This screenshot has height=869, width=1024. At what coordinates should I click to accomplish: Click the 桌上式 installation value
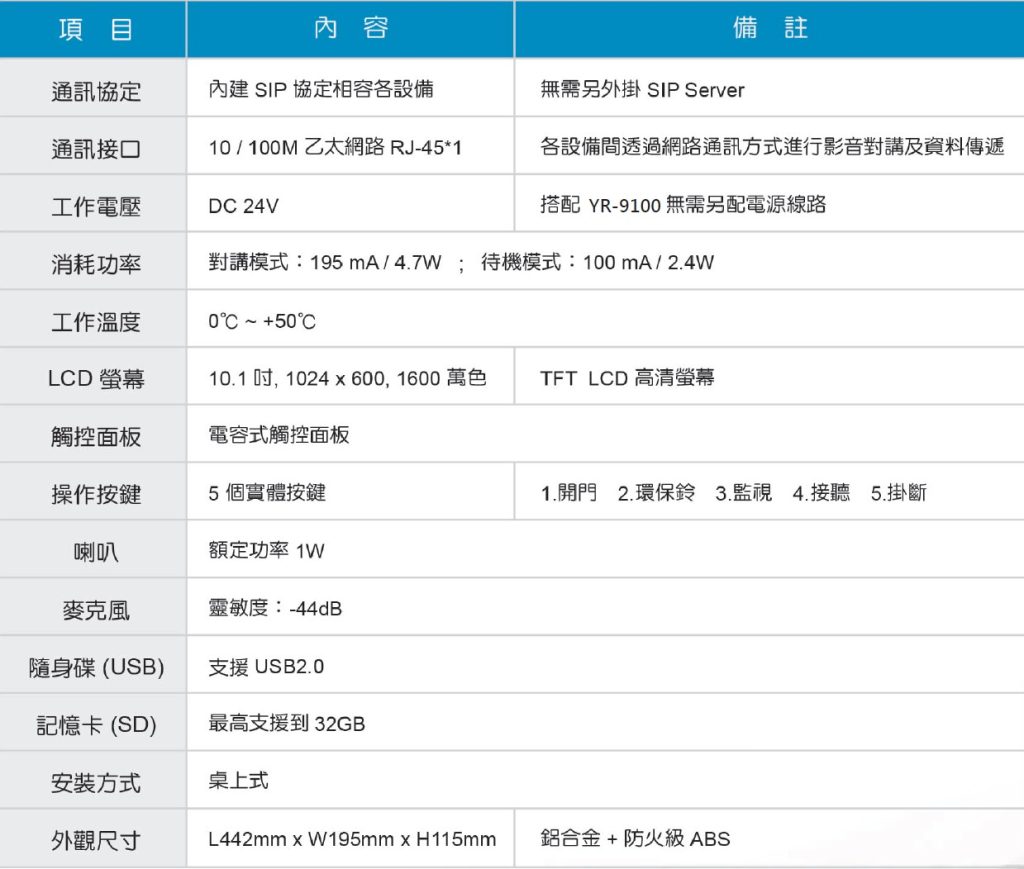click(x=238, y=781)
